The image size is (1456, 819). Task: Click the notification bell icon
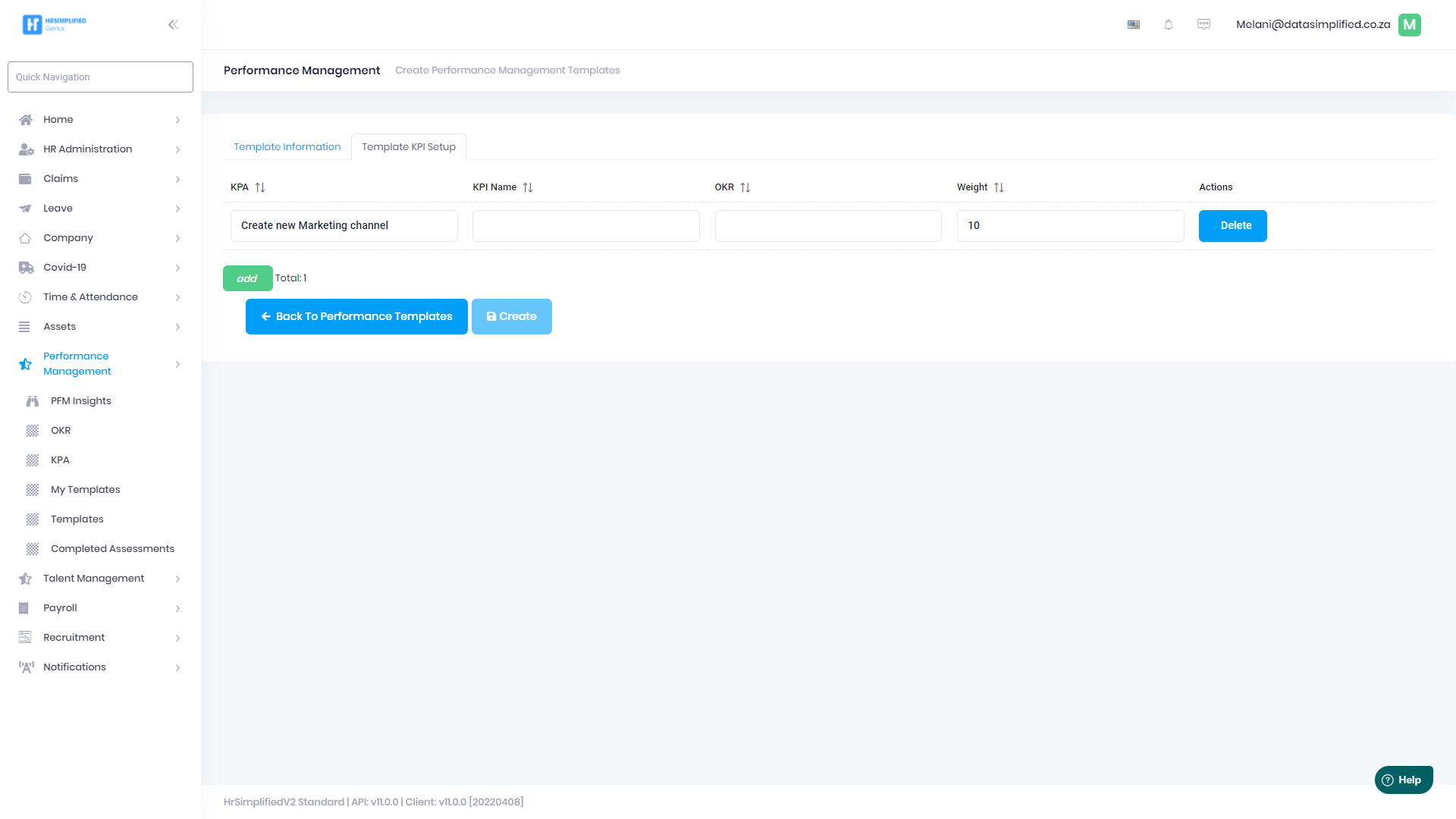pos(1169,25)
